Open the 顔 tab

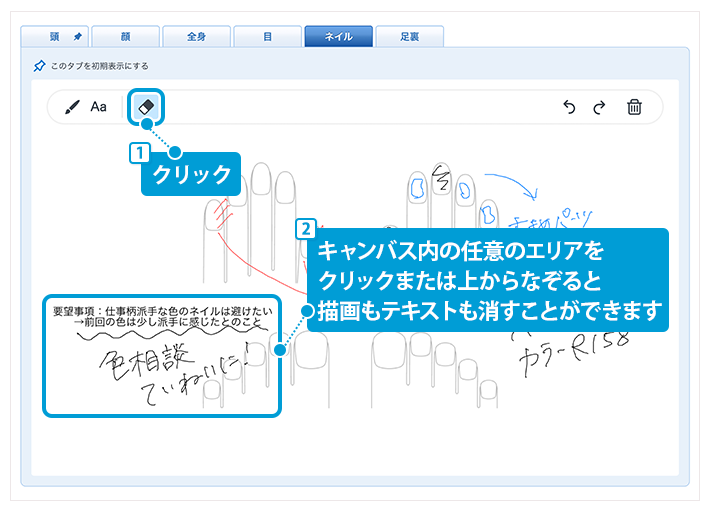click(x=124, y=37)
